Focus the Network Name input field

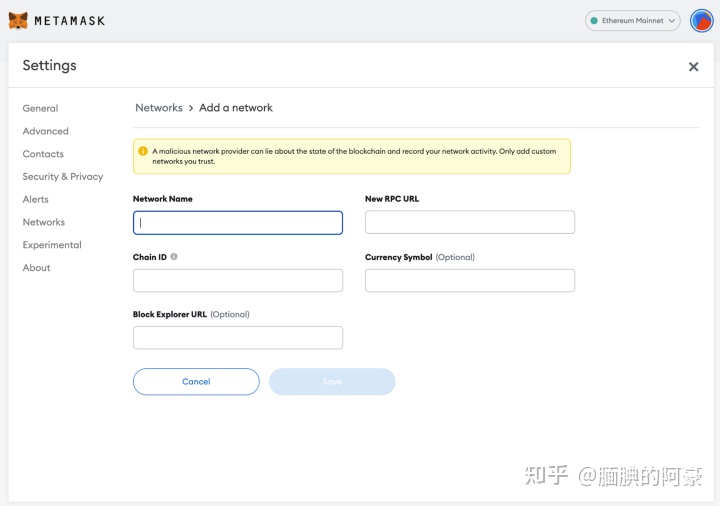(238, 222)
